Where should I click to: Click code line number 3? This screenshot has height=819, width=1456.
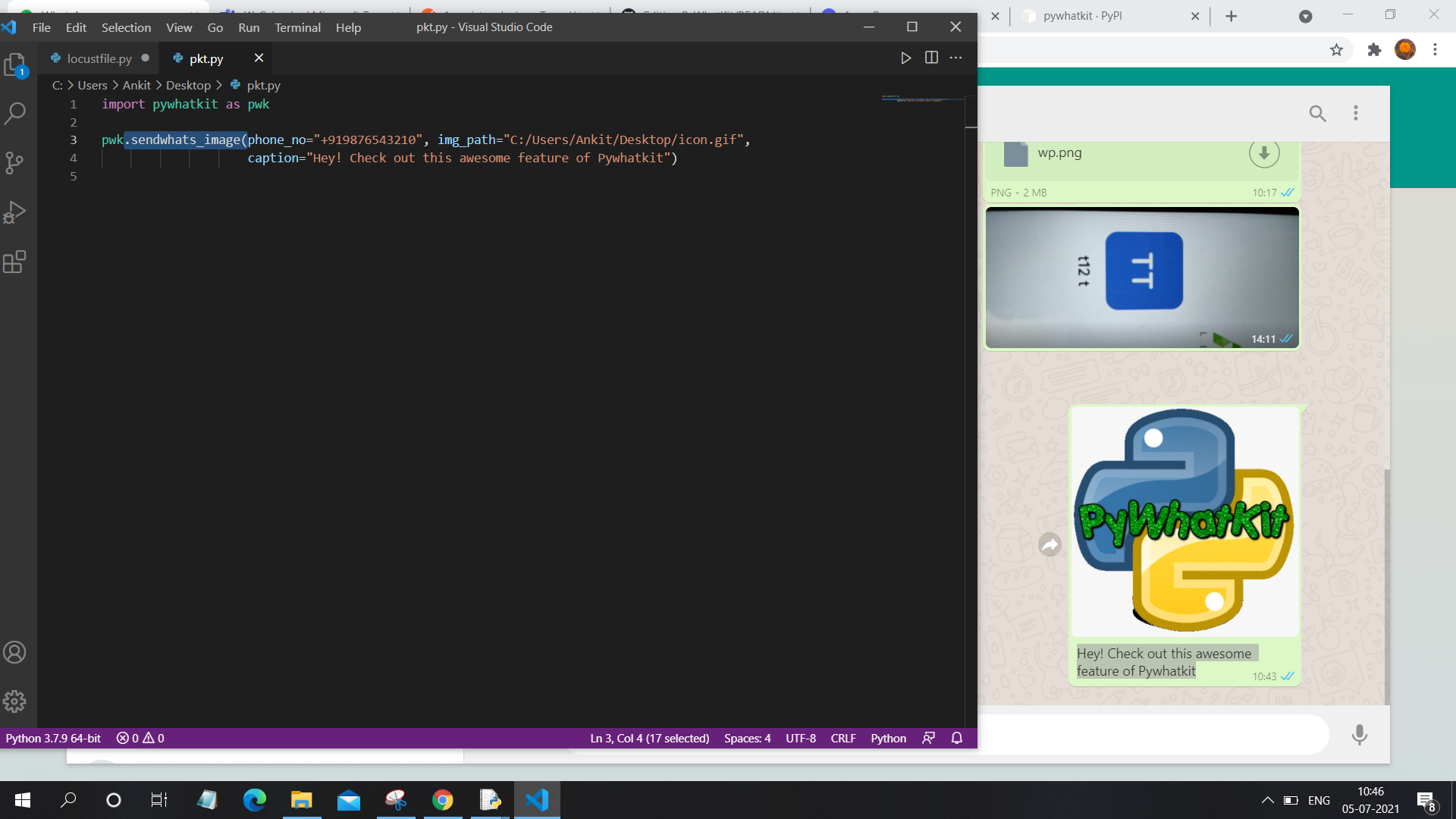[74, 140]
